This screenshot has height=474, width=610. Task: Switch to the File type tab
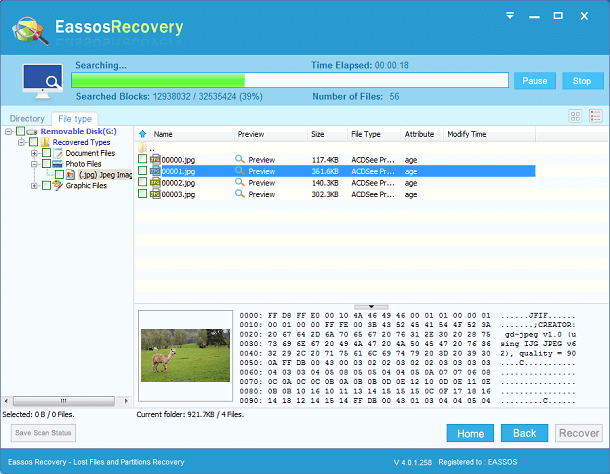tap(75, 118)
